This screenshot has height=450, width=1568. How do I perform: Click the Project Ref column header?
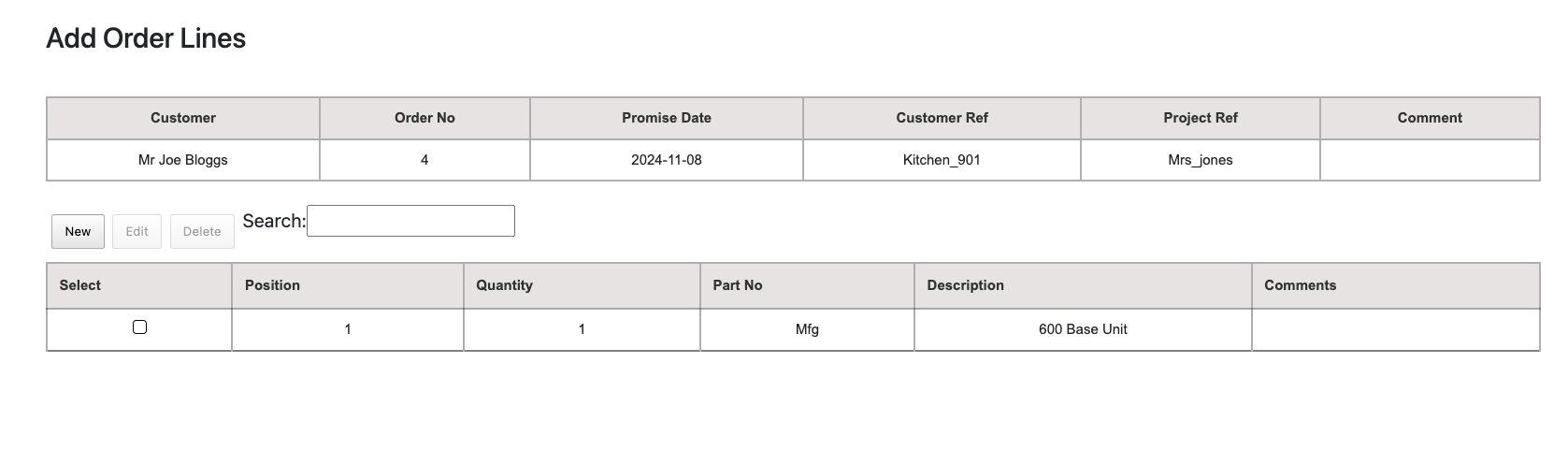click(x=1201, y=118)
